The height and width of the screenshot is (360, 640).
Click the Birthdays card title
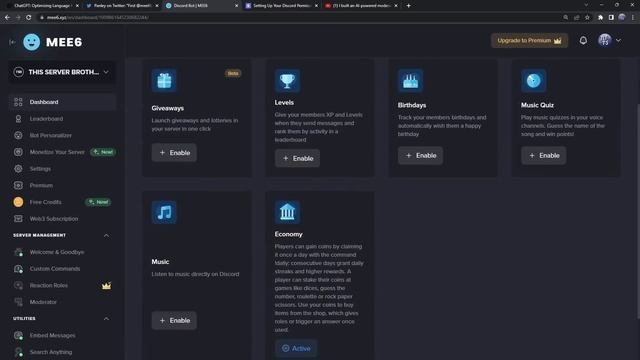click(x=412, y=105)
